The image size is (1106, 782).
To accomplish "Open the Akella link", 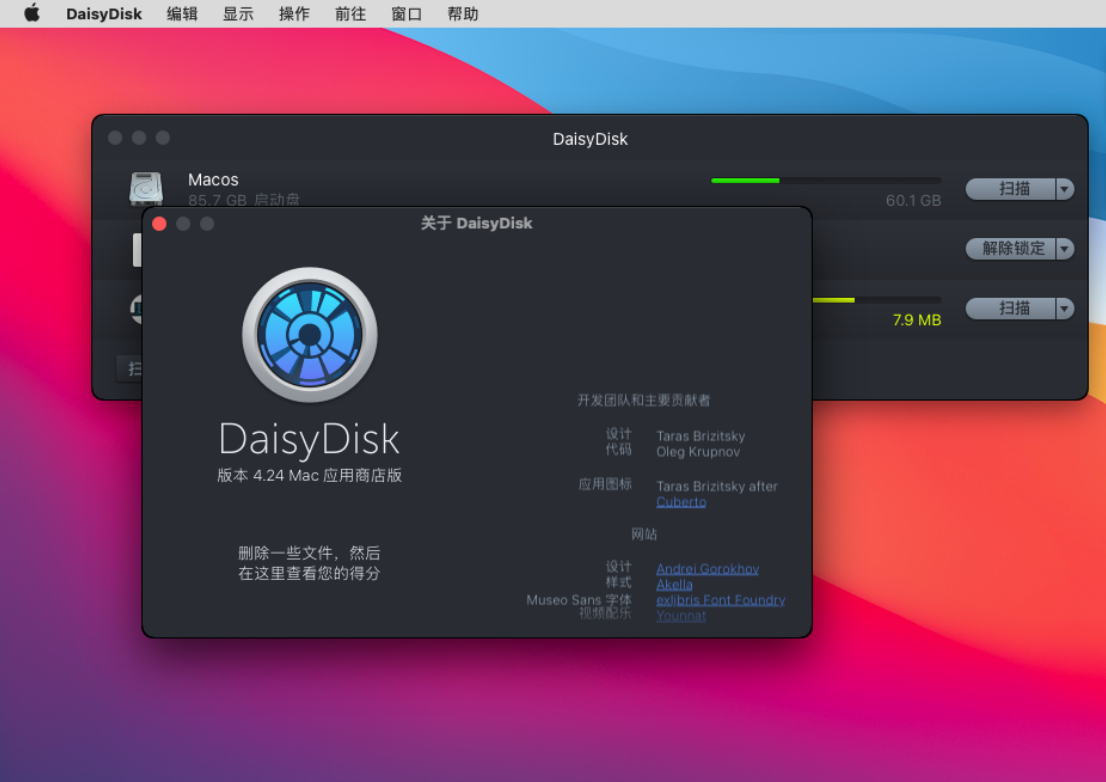I will pyautogui.click(x=674, y=585).
